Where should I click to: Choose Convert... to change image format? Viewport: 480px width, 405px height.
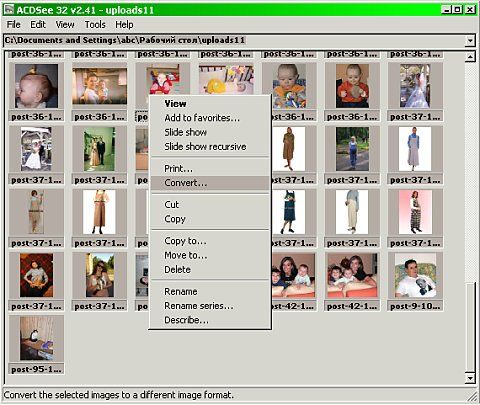[210, 183]
